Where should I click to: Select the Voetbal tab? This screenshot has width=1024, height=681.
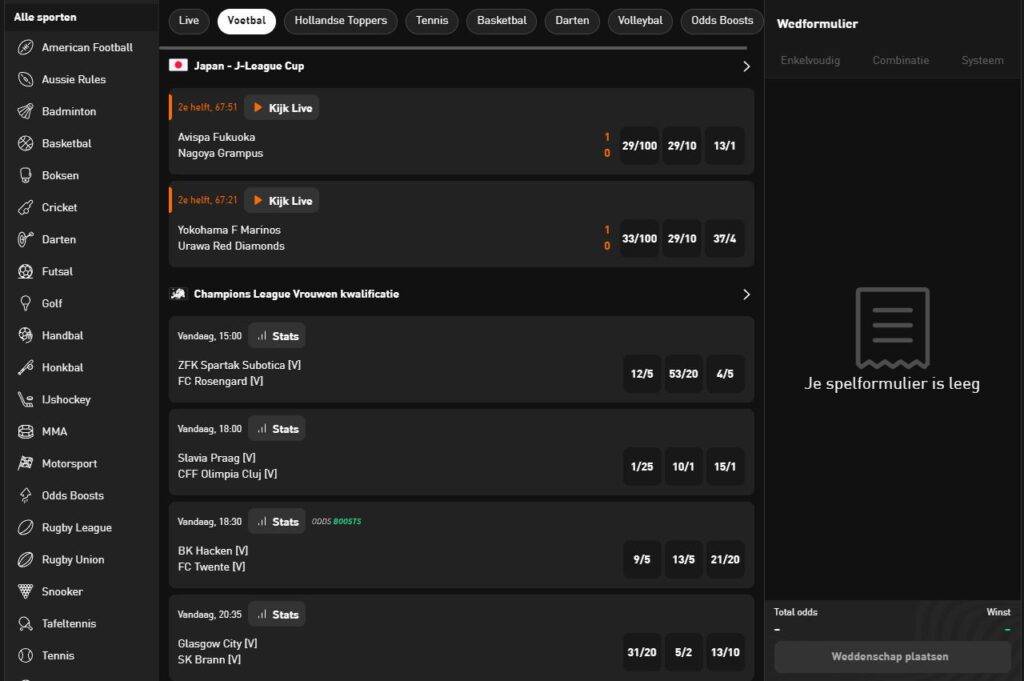[x=247, y=21]
